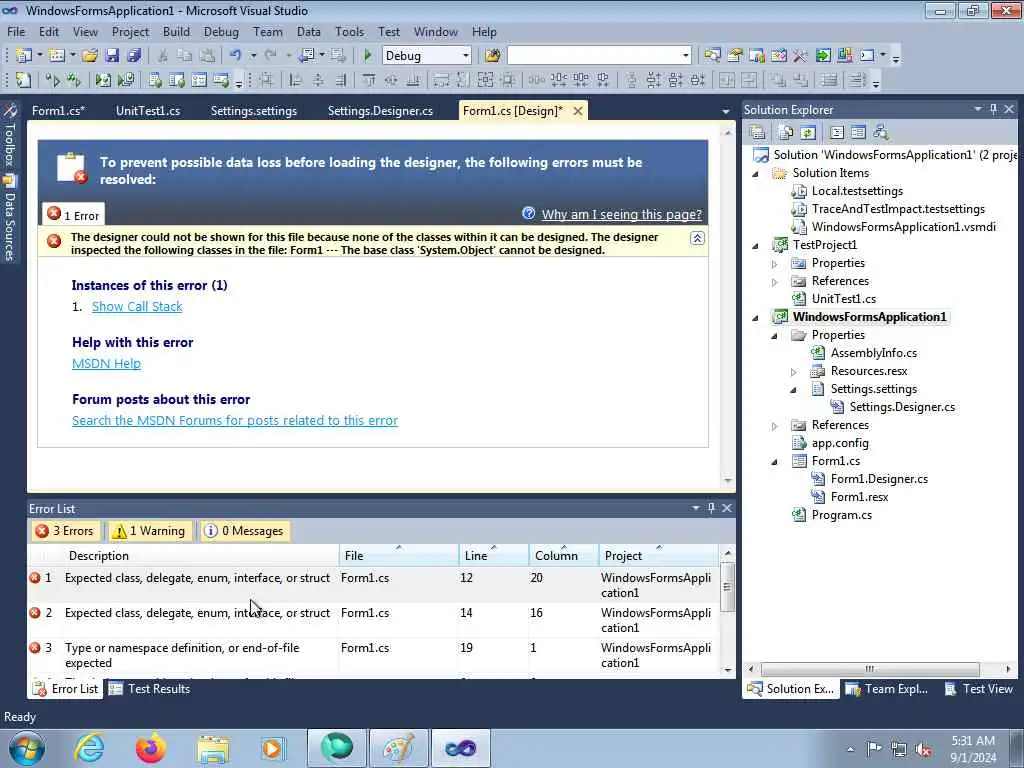Open the empty Find combo box dropdown arrow

[685, 56]
